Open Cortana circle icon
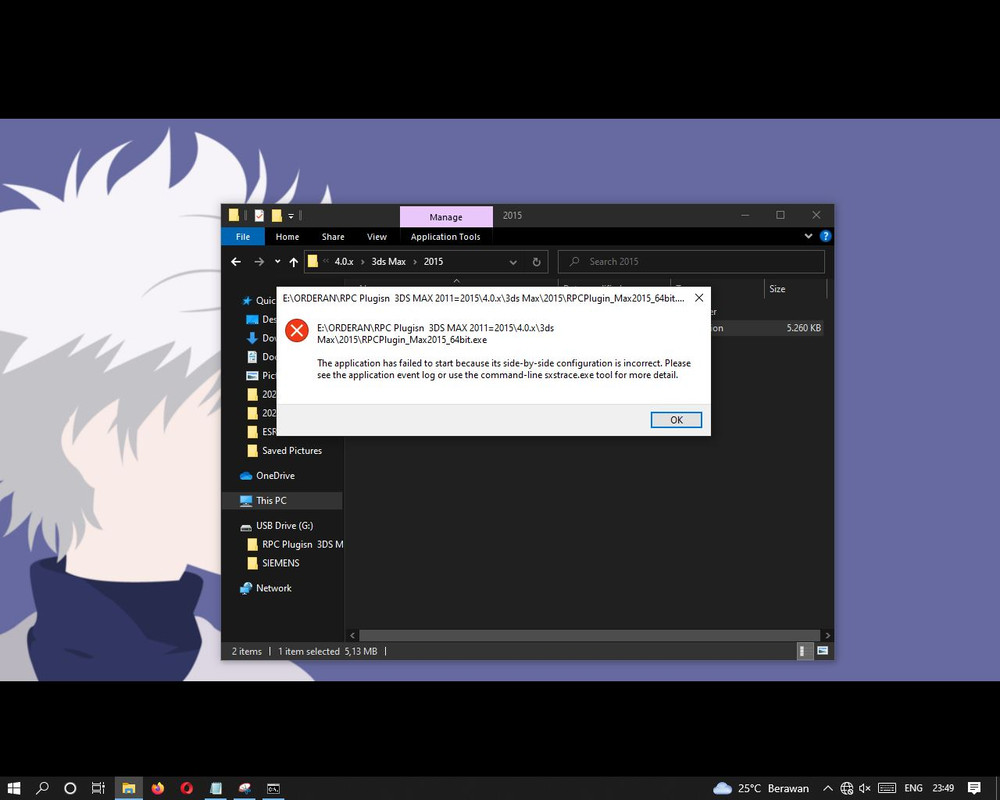The height and width of the screenshot is (800, 1000). (70, 788)
